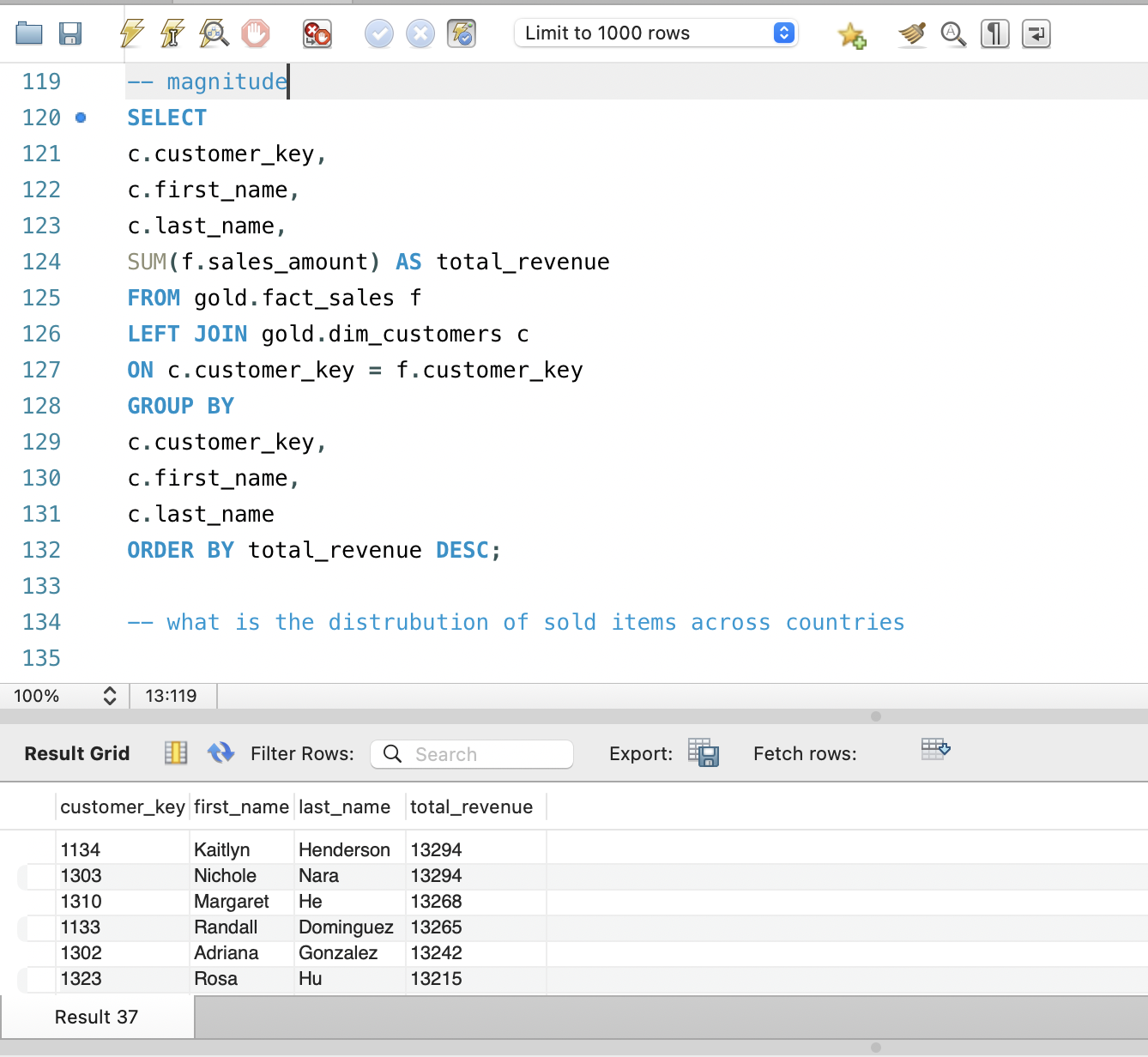Select the Result 37 tab
Viewport: 1148px width, 1057px height.
tap(96, 1017)
